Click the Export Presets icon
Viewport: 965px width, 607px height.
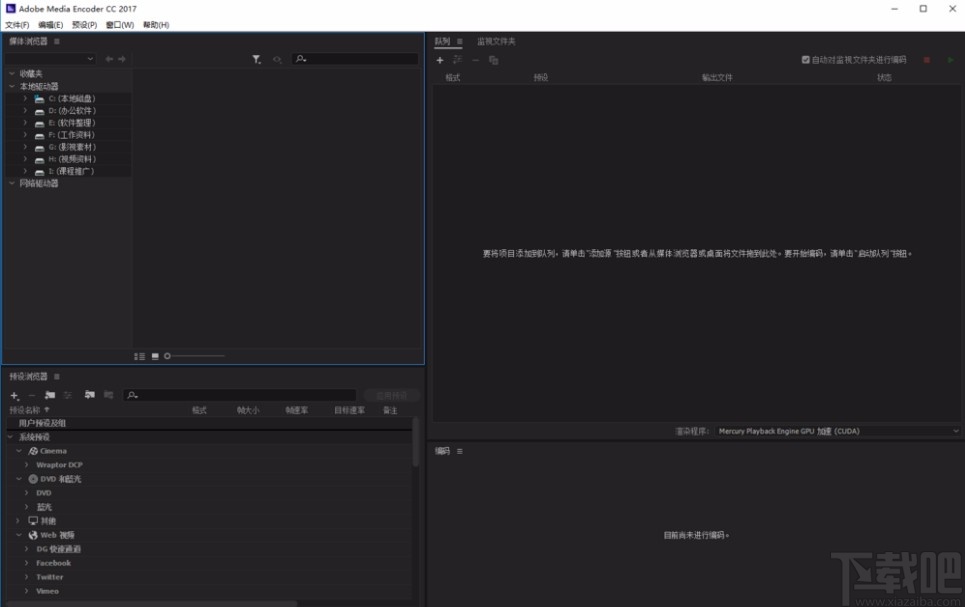click(108, 395)
